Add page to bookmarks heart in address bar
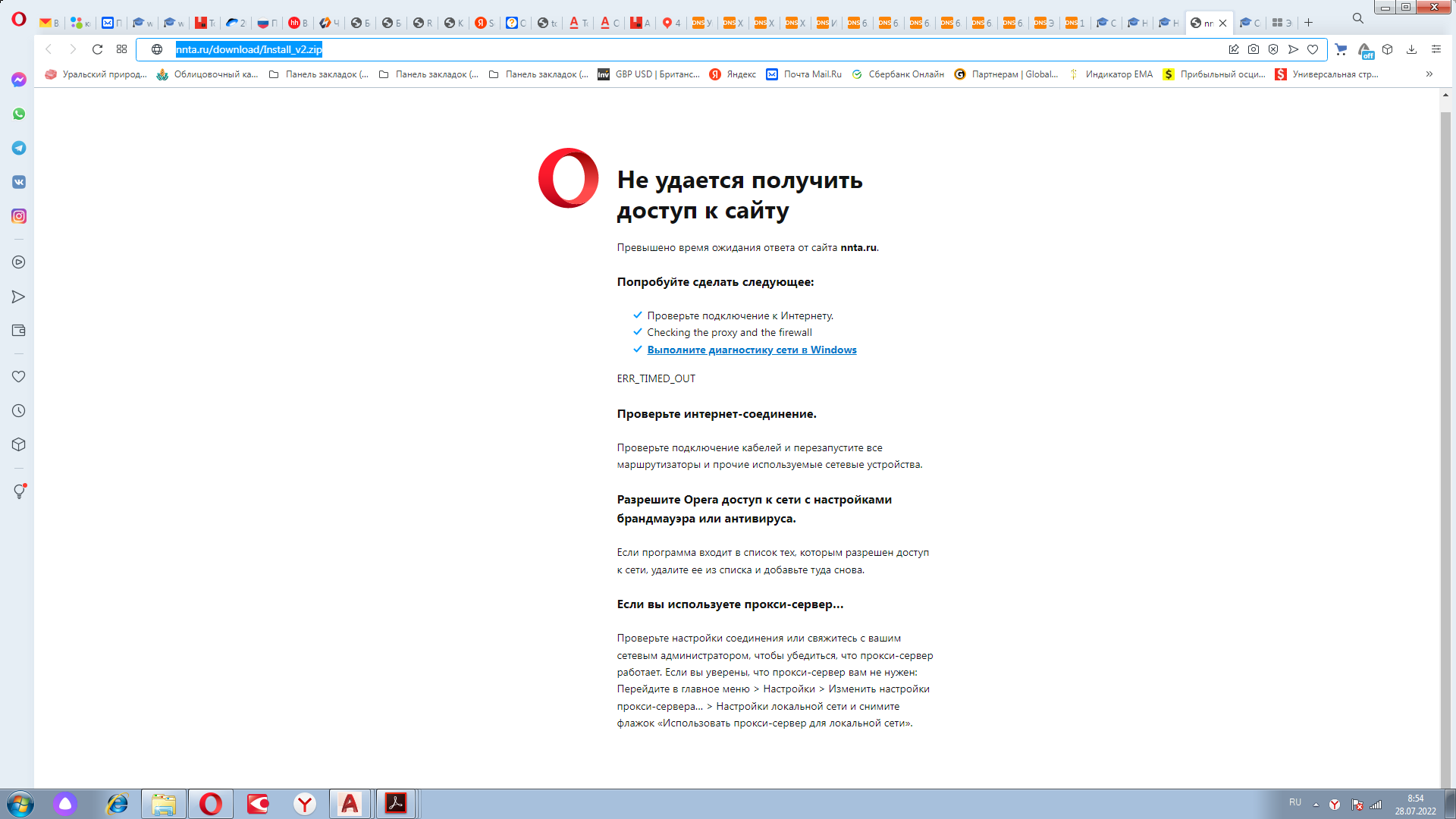The image size is (1456, 819). point(1313,49)
